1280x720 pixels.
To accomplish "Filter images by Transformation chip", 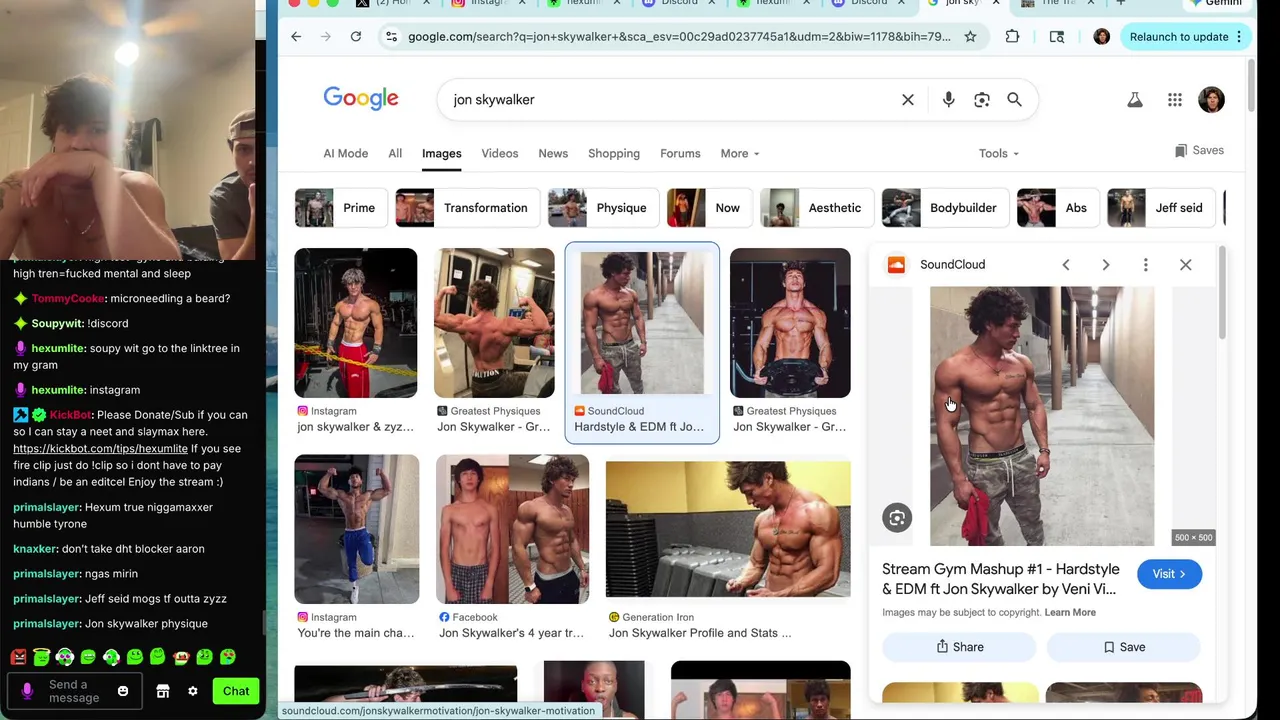I will (467, 208).
